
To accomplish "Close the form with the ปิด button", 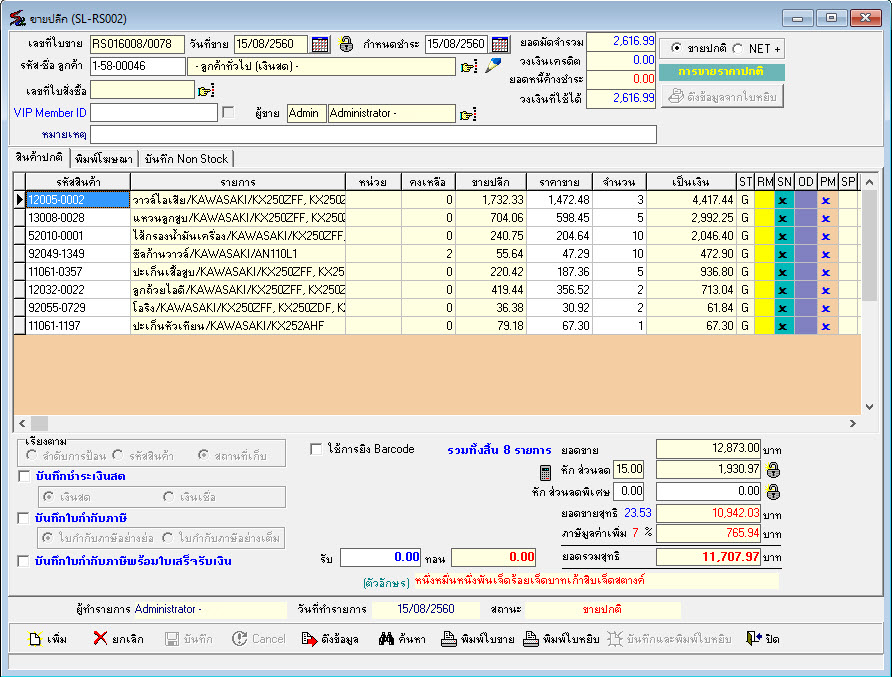I will [x=762, y=639].
